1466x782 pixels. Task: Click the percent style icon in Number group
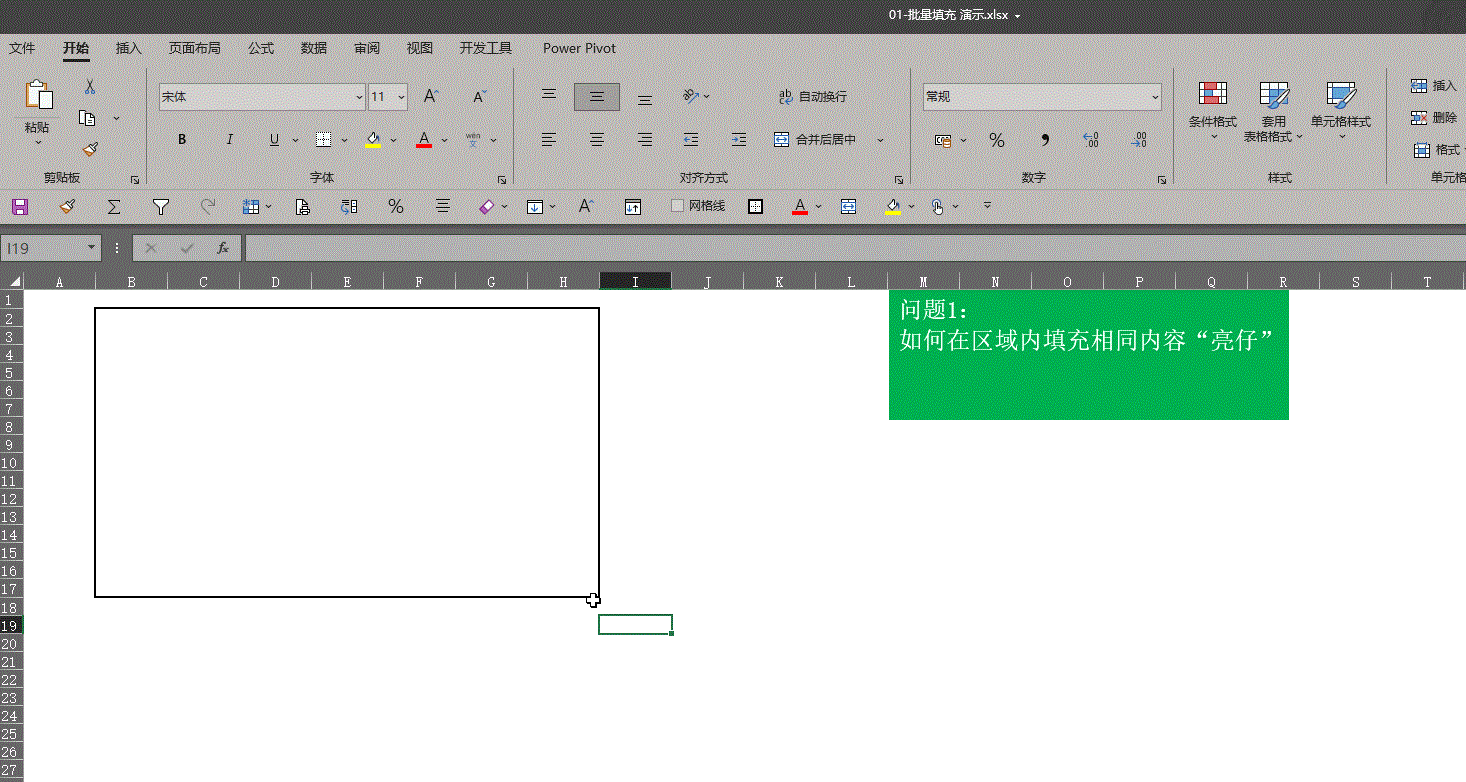[997, 141]
